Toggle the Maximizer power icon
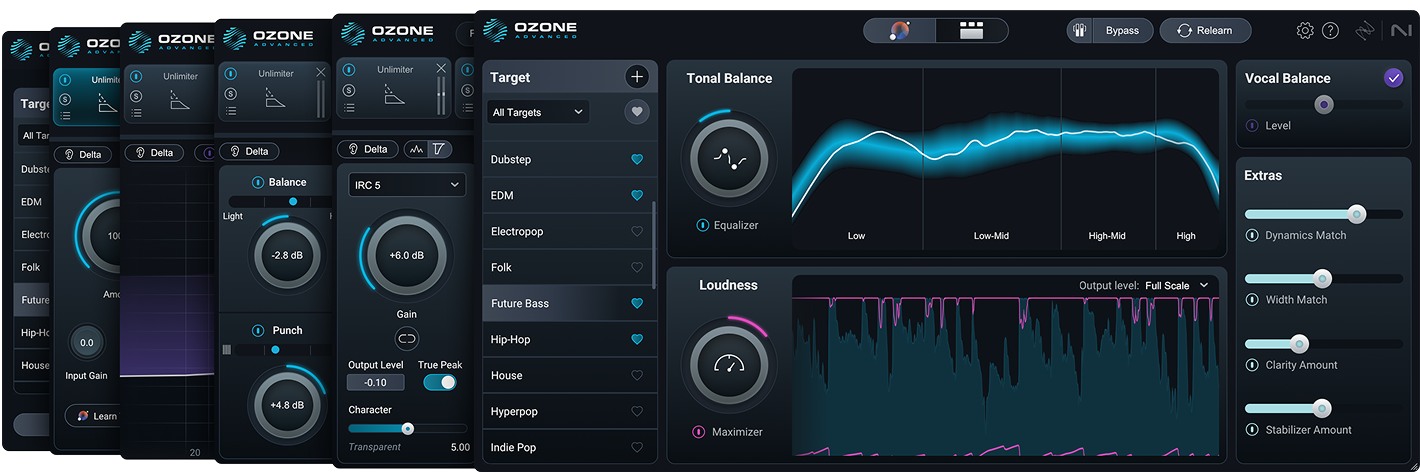Screen dimensions: 1420x472 coord(699,432)
